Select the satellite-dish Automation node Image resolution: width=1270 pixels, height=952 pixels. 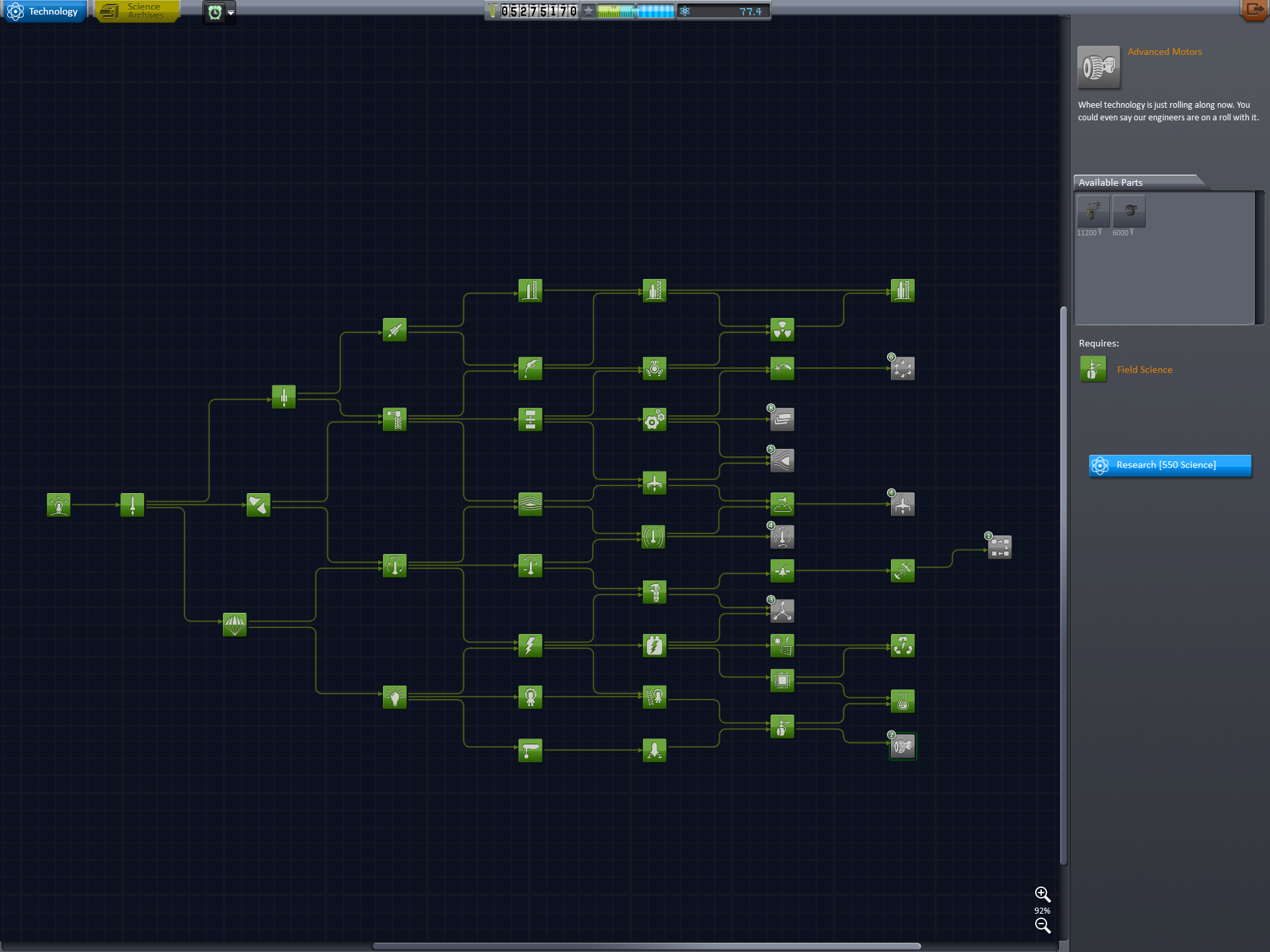tap(903, 571)
